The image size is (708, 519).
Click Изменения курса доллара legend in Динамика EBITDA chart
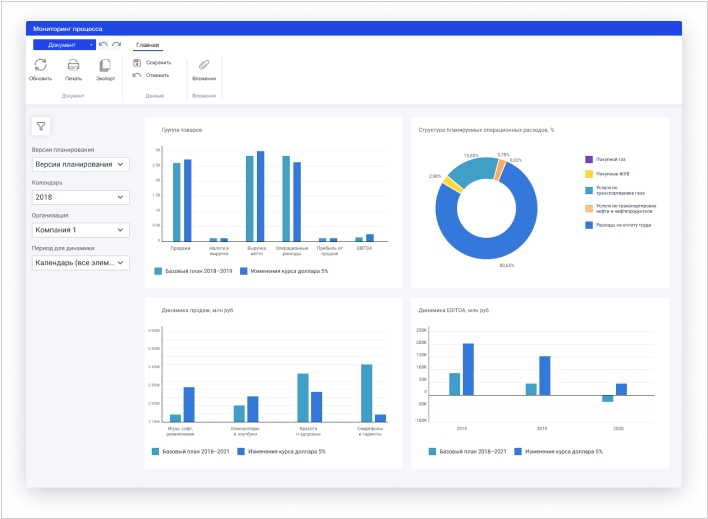click(559, 451)
